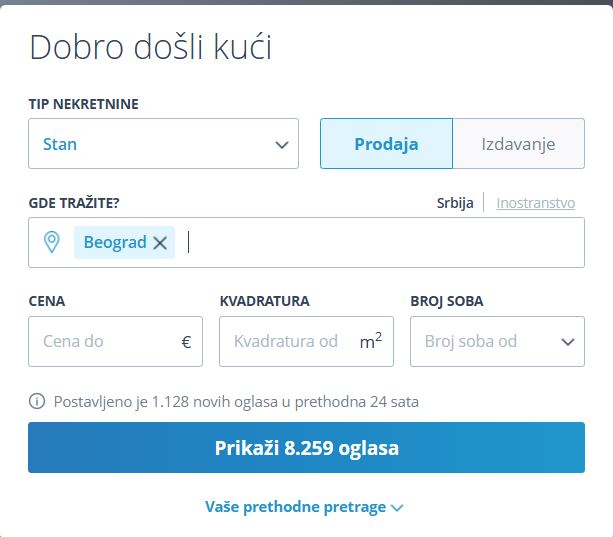
Task: Click the m² unit symbol
Action: point(370,341)
